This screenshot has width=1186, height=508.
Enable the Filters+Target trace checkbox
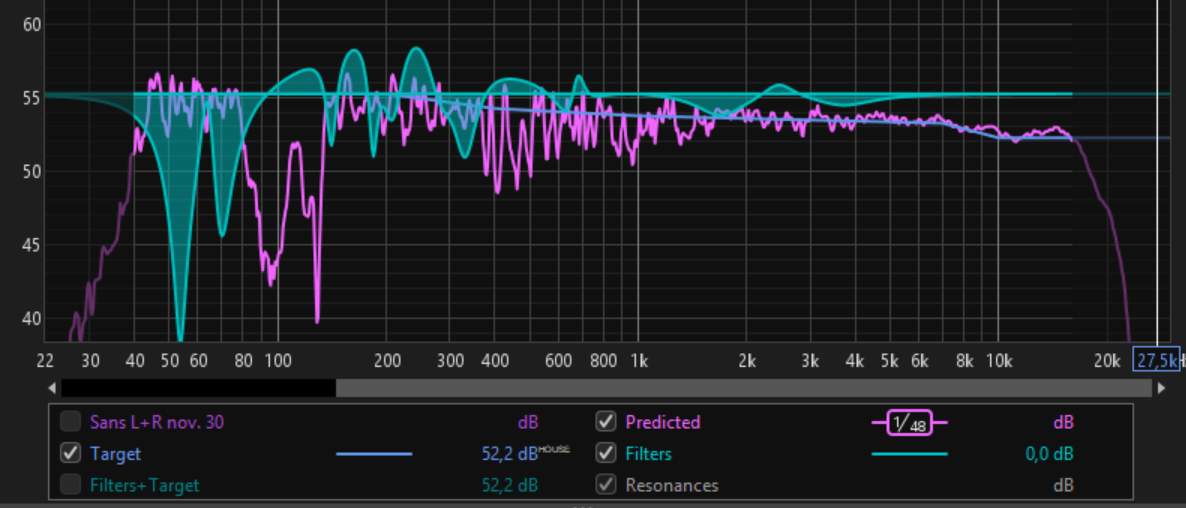pos(71,486)
